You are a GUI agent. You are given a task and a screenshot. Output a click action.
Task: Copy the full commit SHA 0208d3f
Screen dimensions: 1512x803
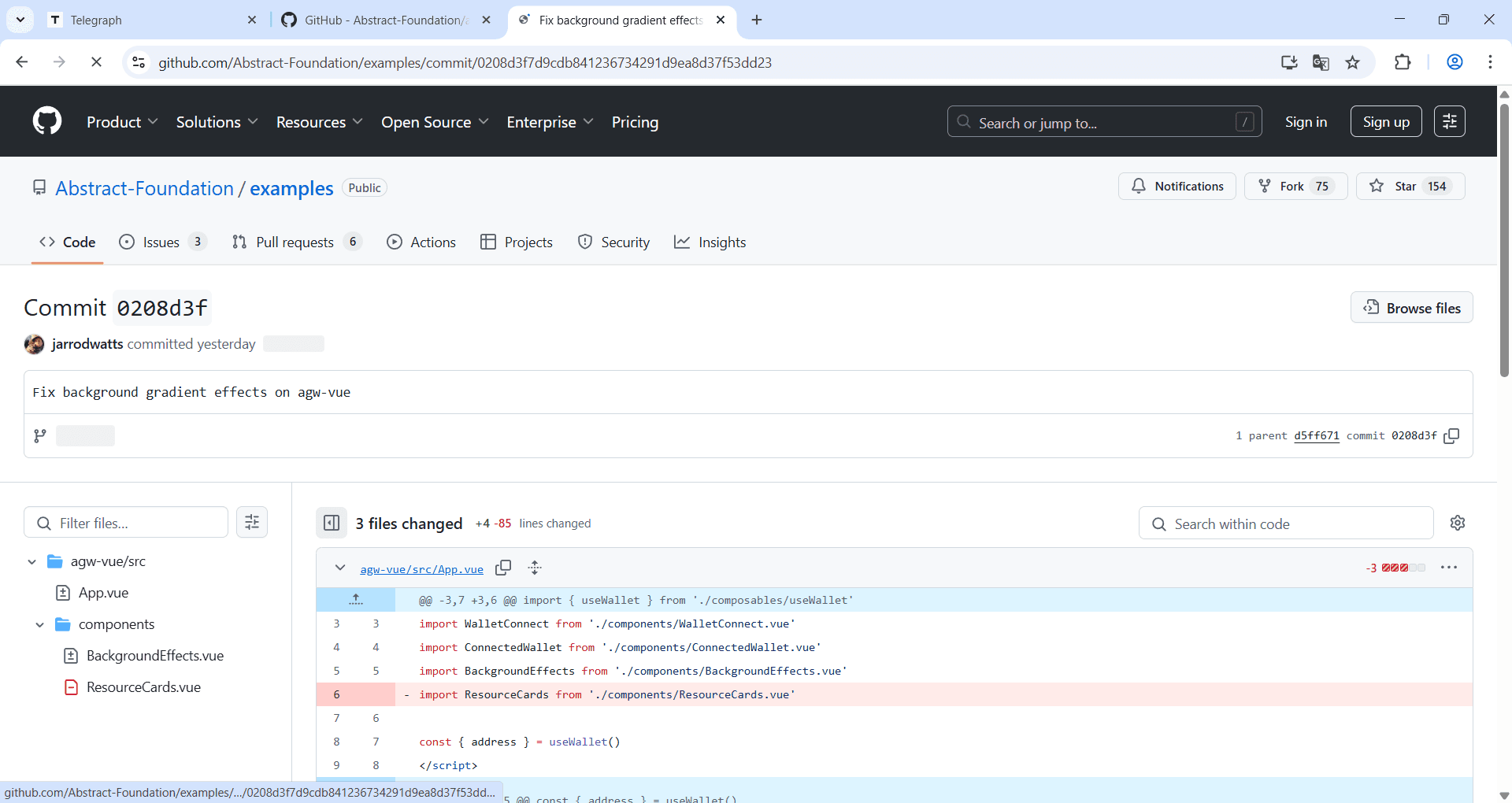click(1451, 435)
